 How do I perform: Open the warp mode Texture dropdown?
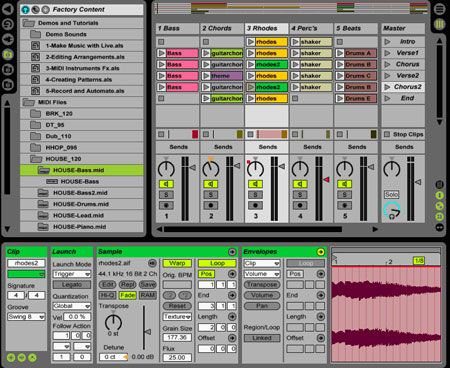[177, 316]
